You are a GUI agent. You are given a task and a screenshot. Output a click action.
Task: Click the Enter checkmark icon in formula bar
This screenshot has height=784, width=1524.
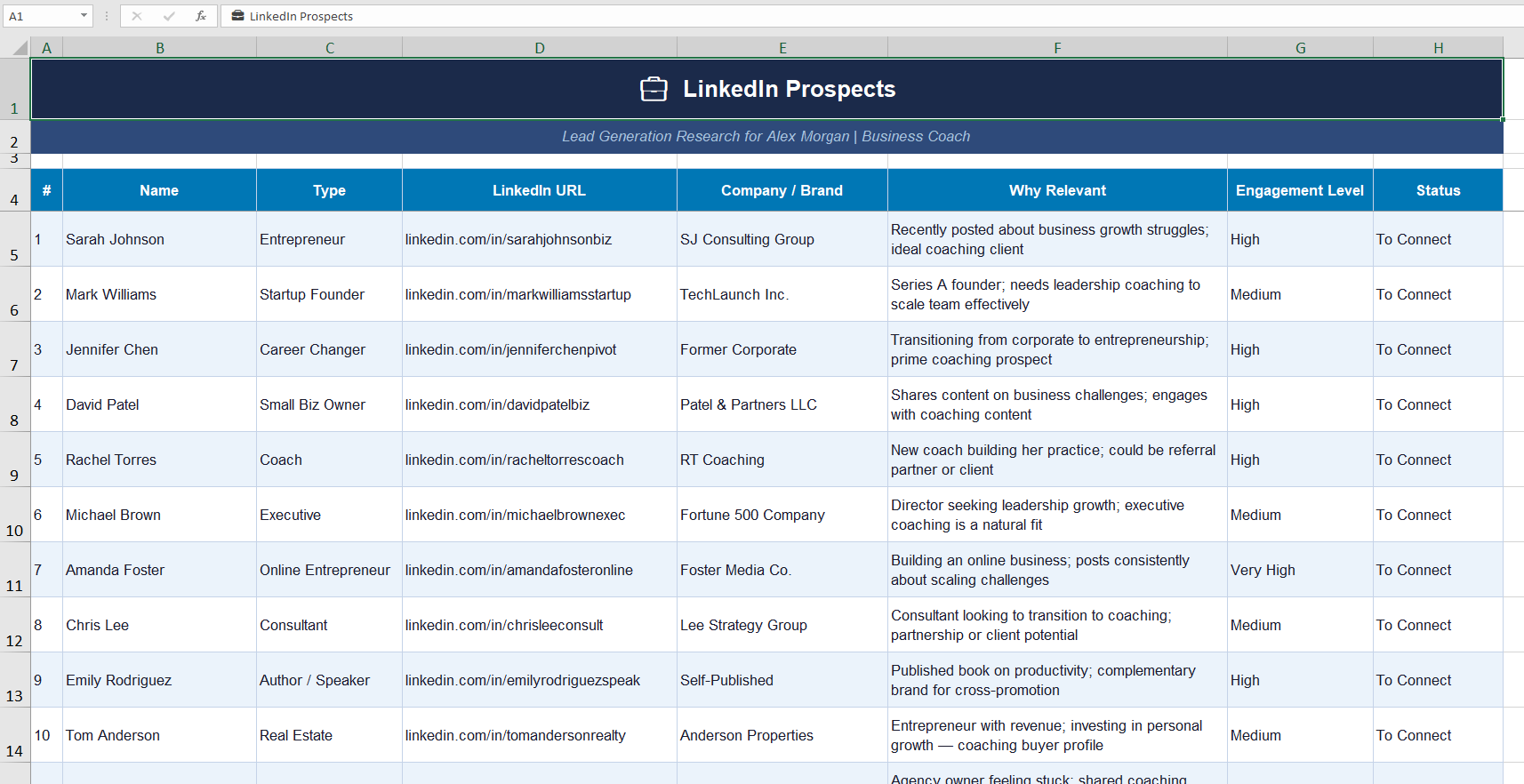click(x=169, y=16)
